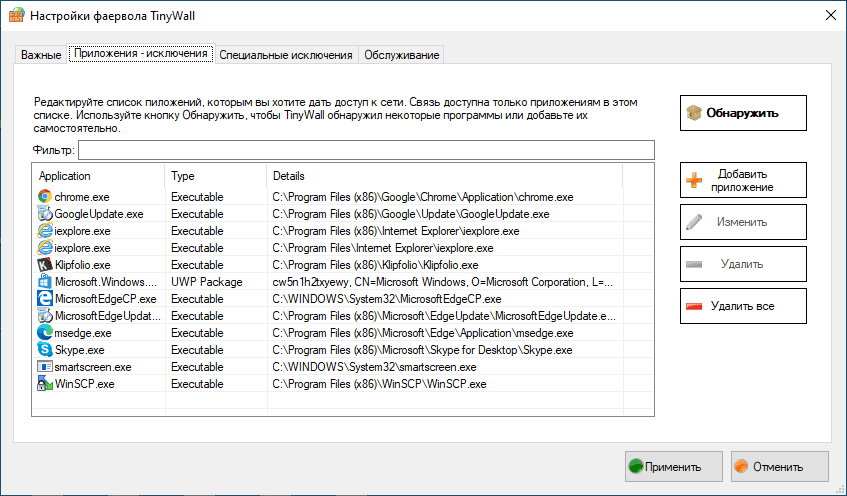Select the WinSCP.exe icon
Viewport: 847px width, 496px height.
click(x=44, y=384)
